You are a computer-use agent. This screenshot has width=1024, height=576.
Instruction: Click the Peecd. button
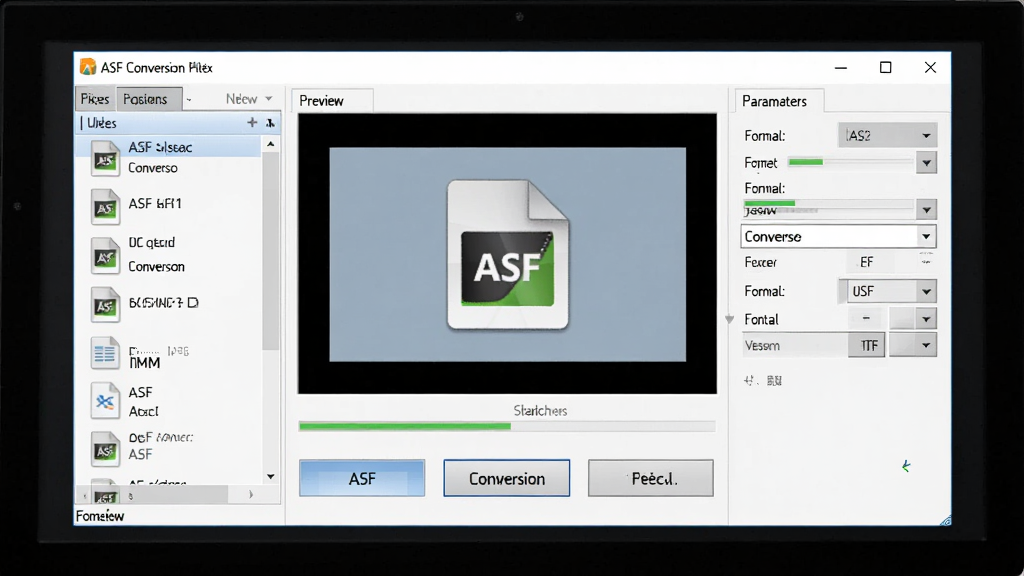(650, 478)
